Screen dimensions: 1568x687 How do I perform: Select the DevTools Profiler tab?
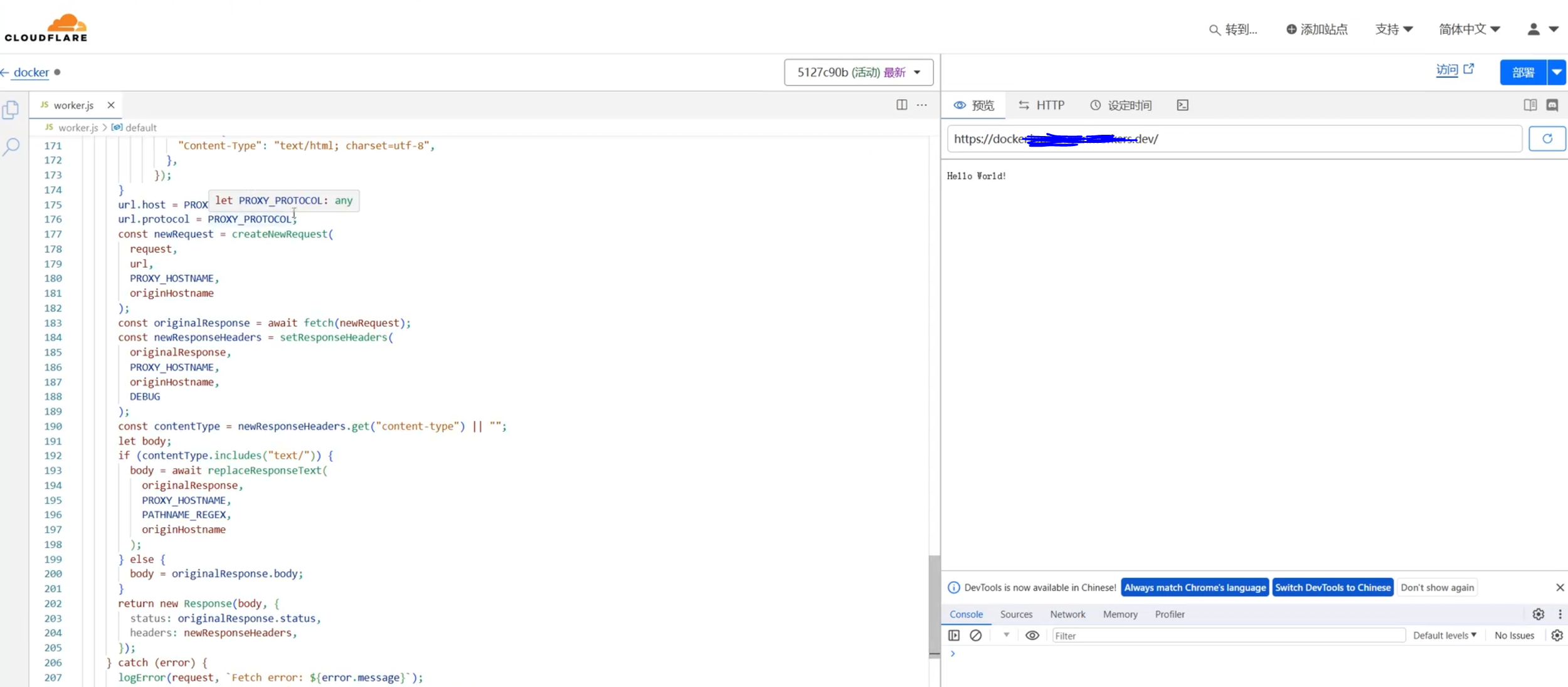pyautogui.click(x=1170, y=614)
